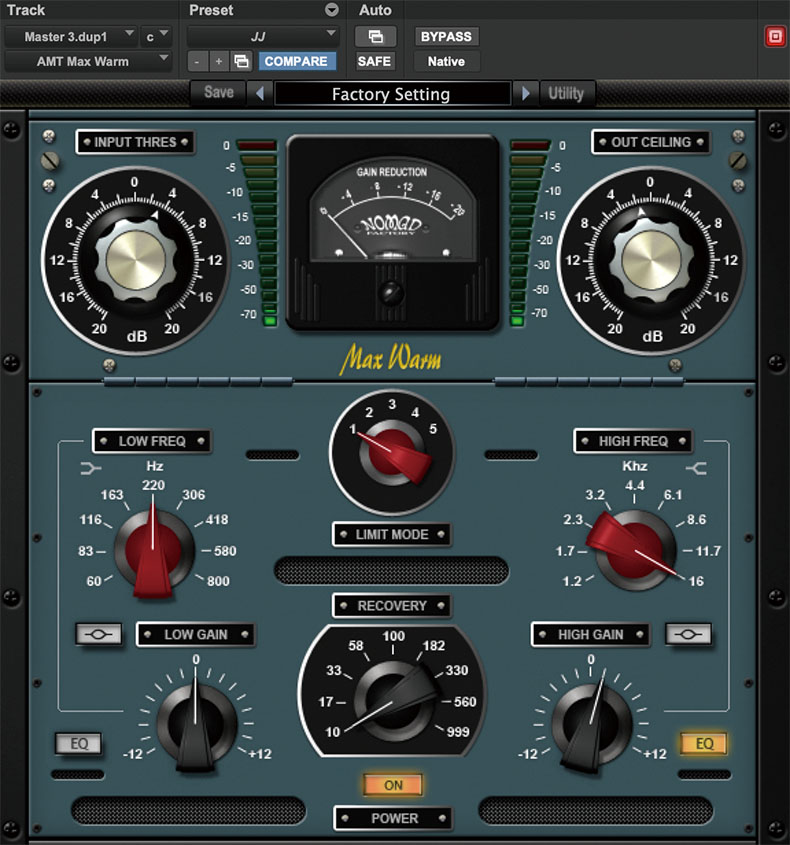Click the copy settings icon beside COMPARE

tap(241, 61)
